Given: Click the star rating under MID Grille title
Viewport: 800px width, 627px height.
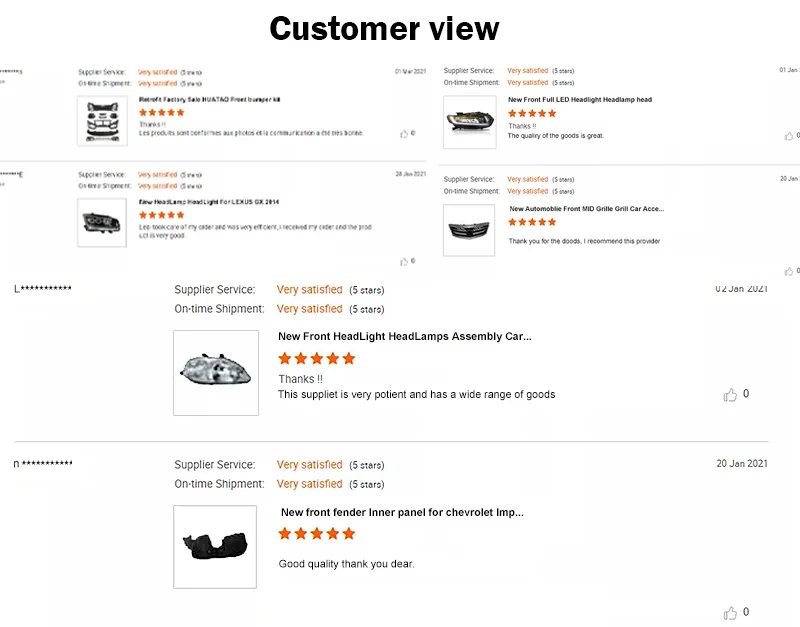Looking at the screenshot, I should pos(532,222).
